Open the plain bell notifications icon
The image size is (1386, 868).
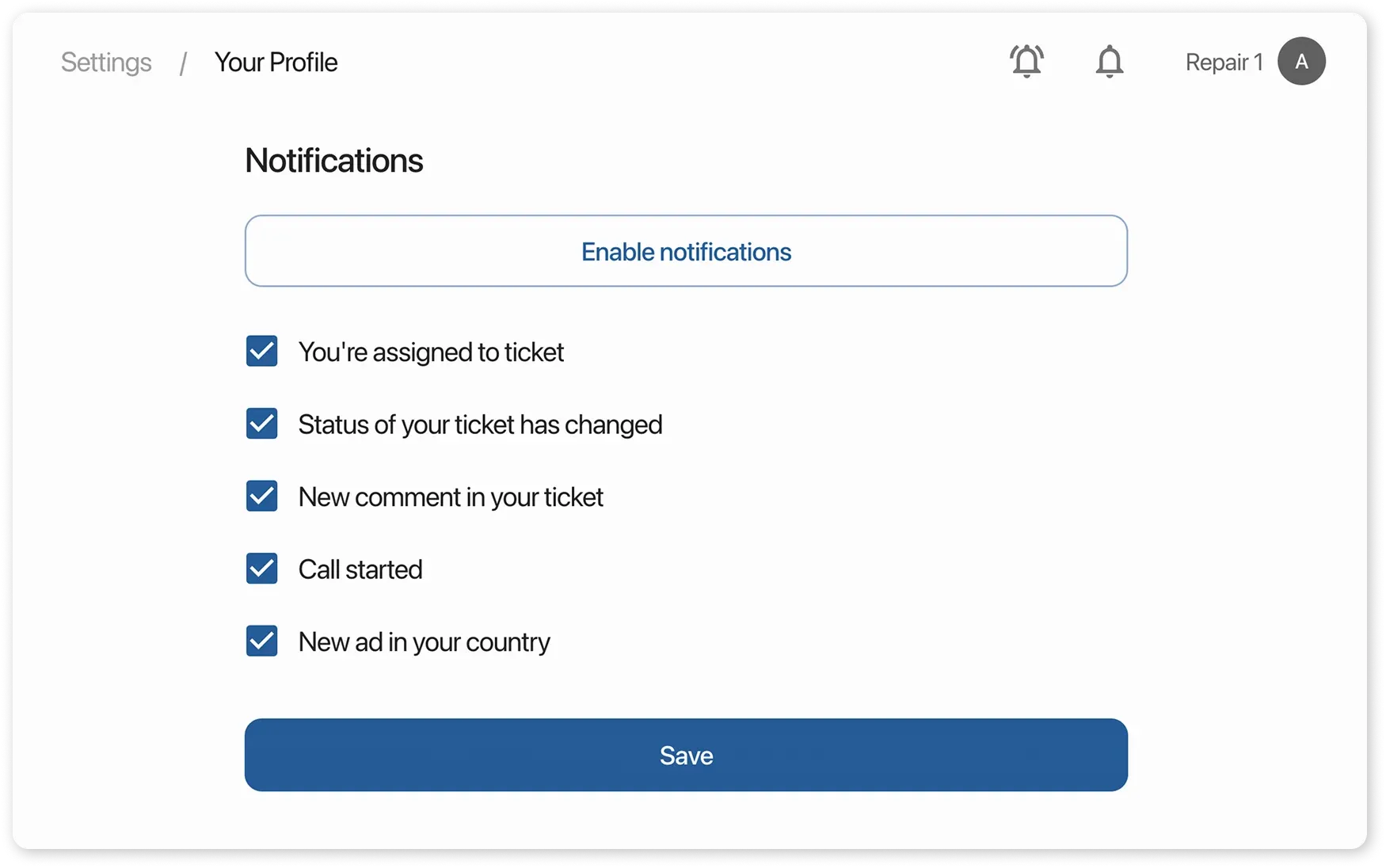pyautogui.click(x=1109, y=61)
